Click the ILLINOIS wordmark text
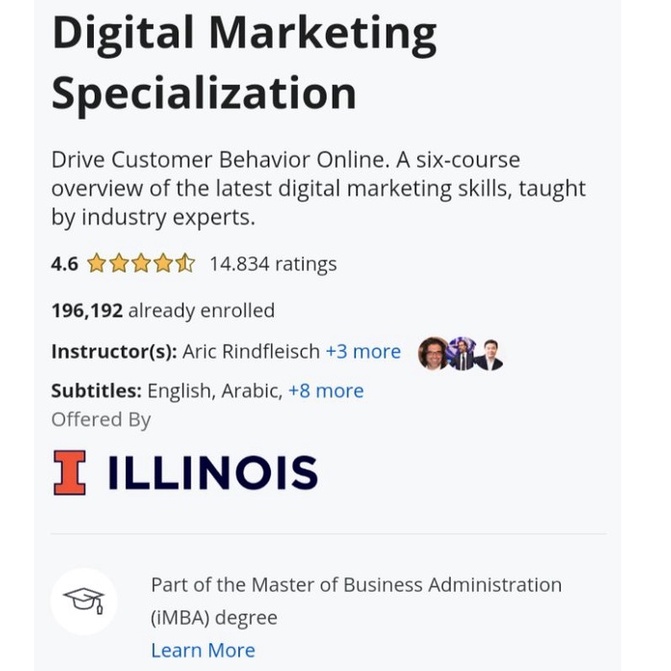 [212, 473]
